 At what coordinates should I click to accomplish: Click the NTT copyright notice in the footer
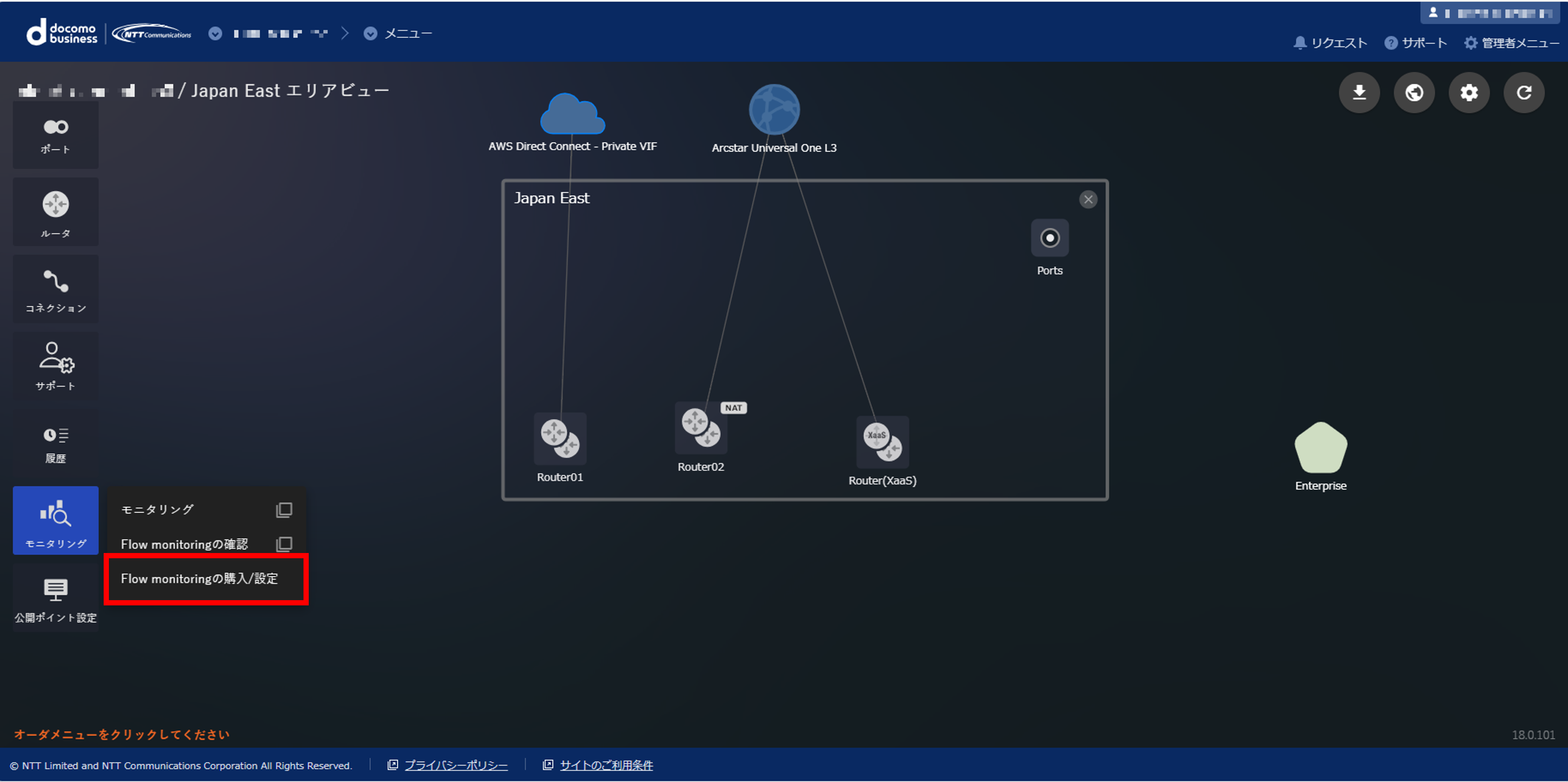coord(181,766)
